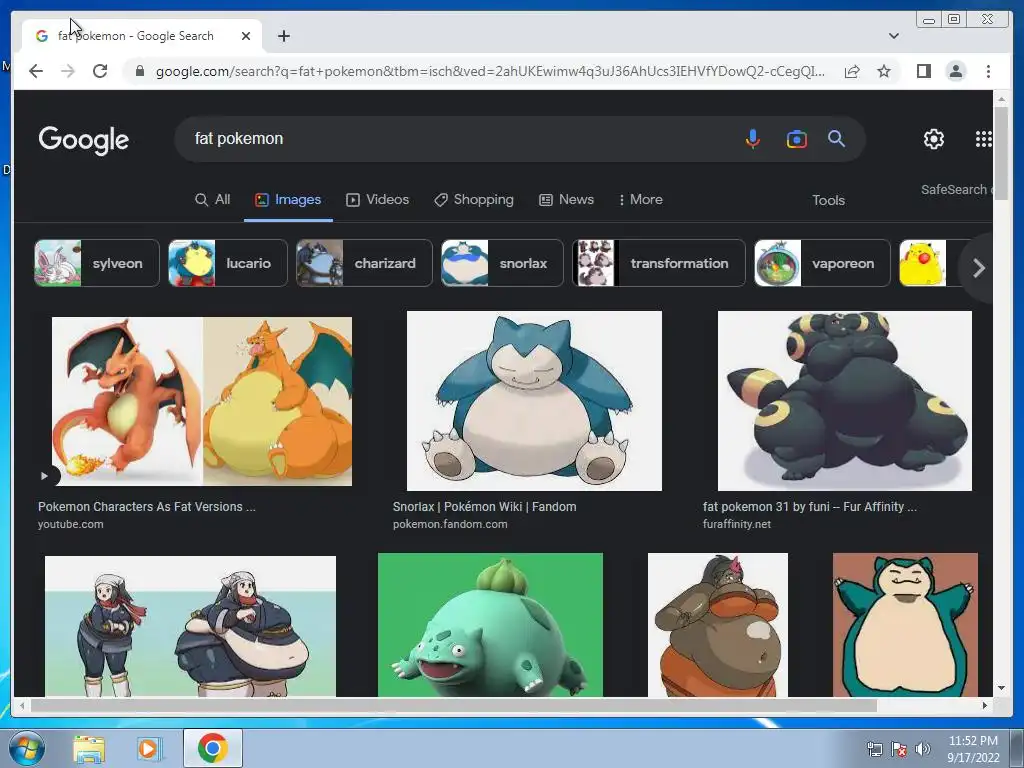Focus the fat pokemon search box
Image resolution: width=1024 pixels, height=768 pixels.
(x=457, y=138)
